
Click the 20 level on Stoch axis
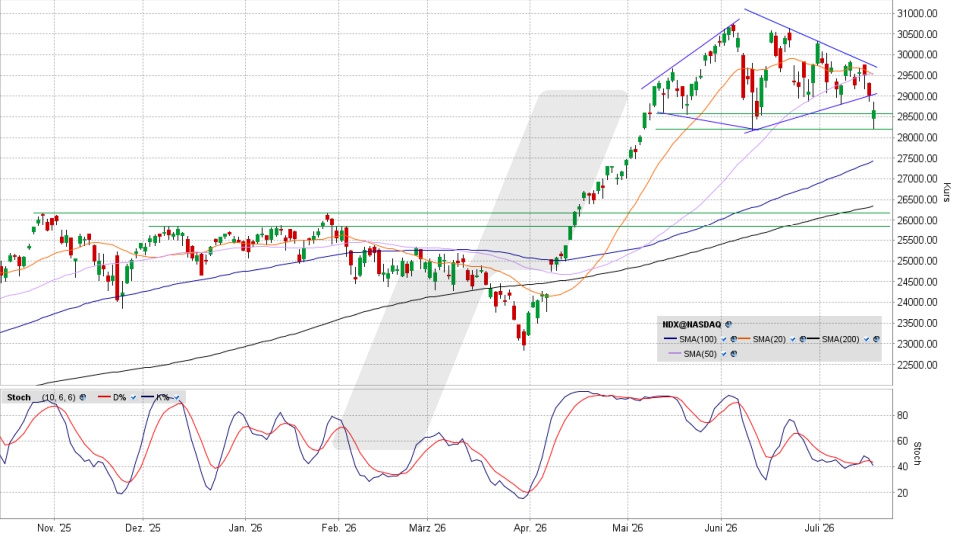[902, 493]
